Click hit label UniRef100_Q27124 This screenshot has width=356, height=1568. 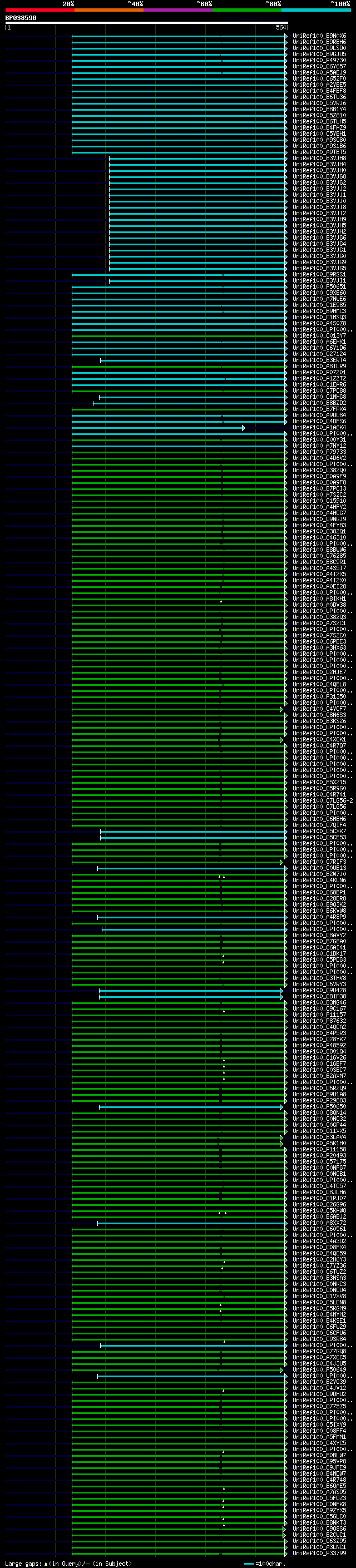click(319, 354)
